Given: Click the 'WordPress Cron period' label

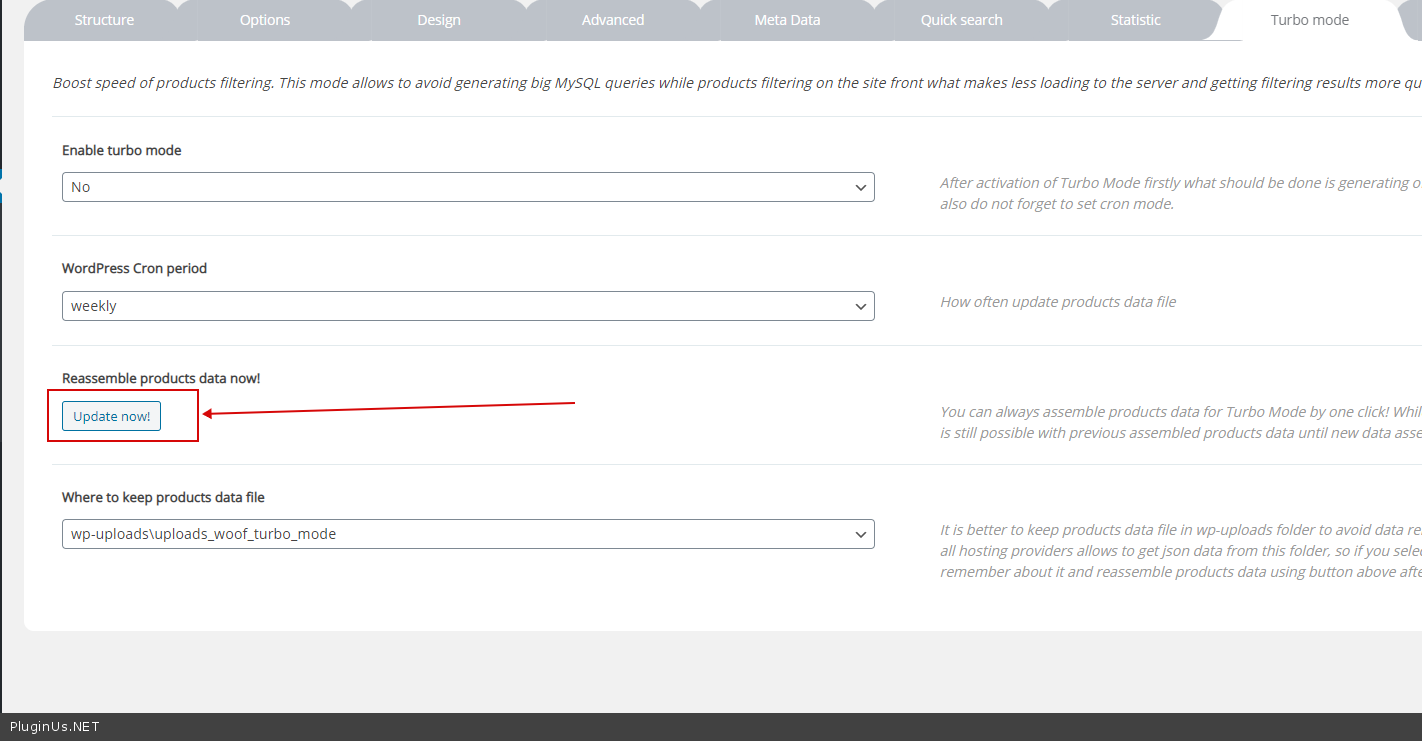Looking at the screenshot, I should click(x=134, y=268).
